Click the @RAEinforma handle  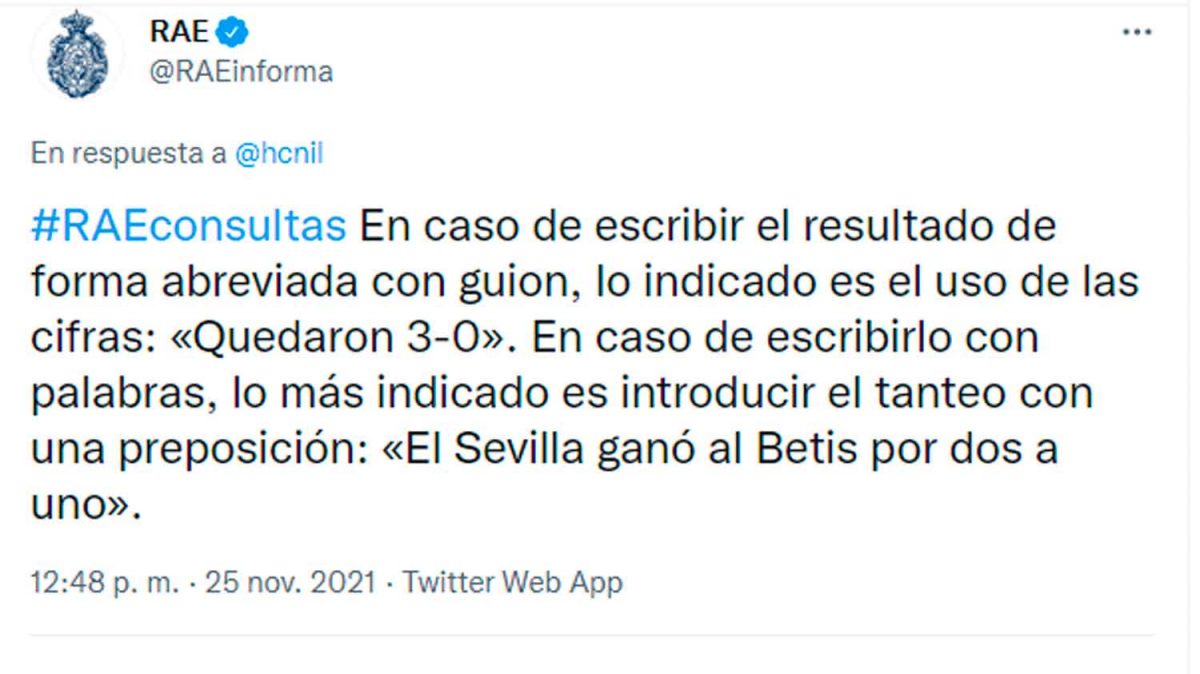click(x=241, y=72)
